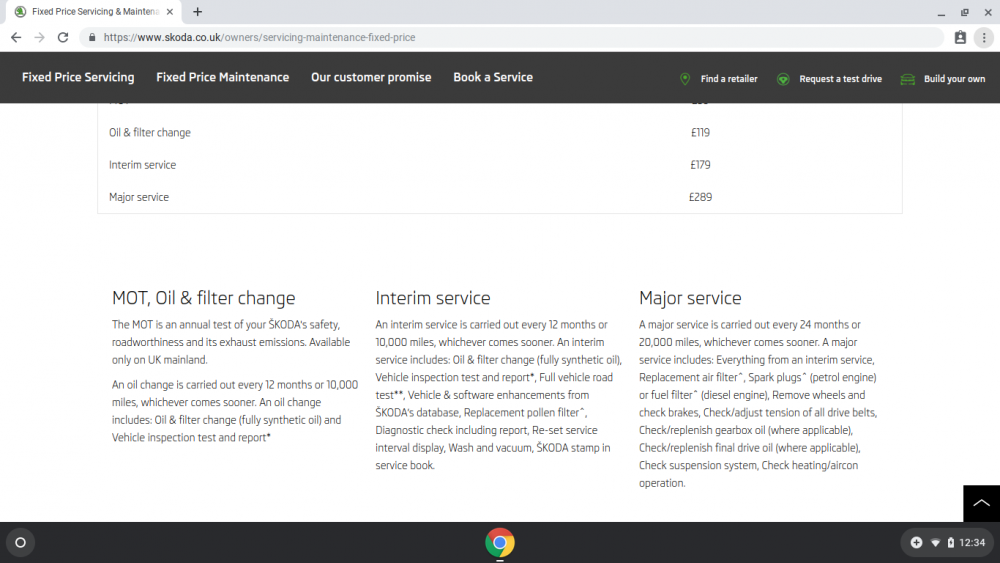Minimize the browser window

coord(941,12)
